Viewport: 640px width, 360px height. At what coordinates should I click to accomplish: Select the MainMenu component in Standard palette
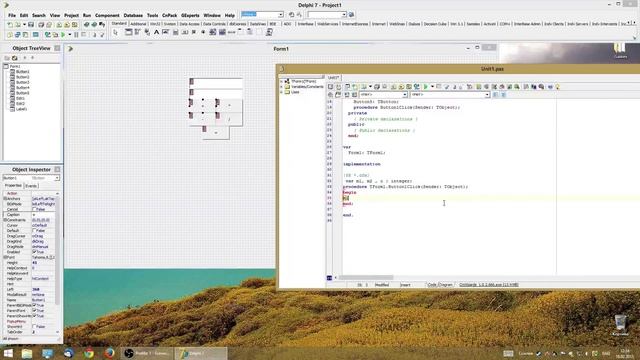coord(138,32)
